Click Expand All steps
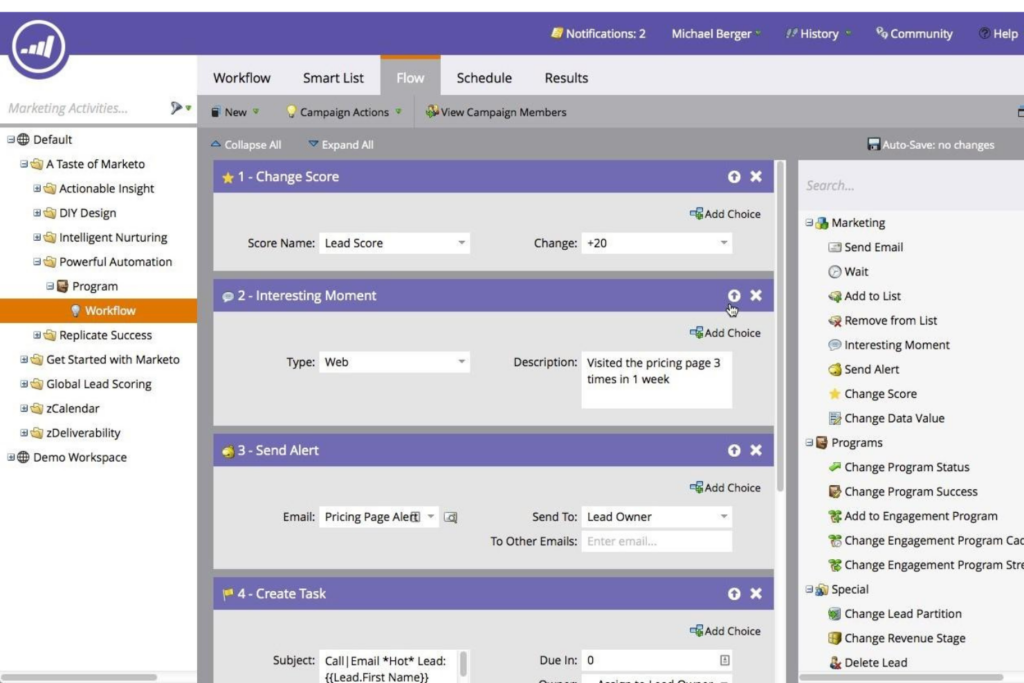This screenshot has width=1024, height=683. pos(341,145)
